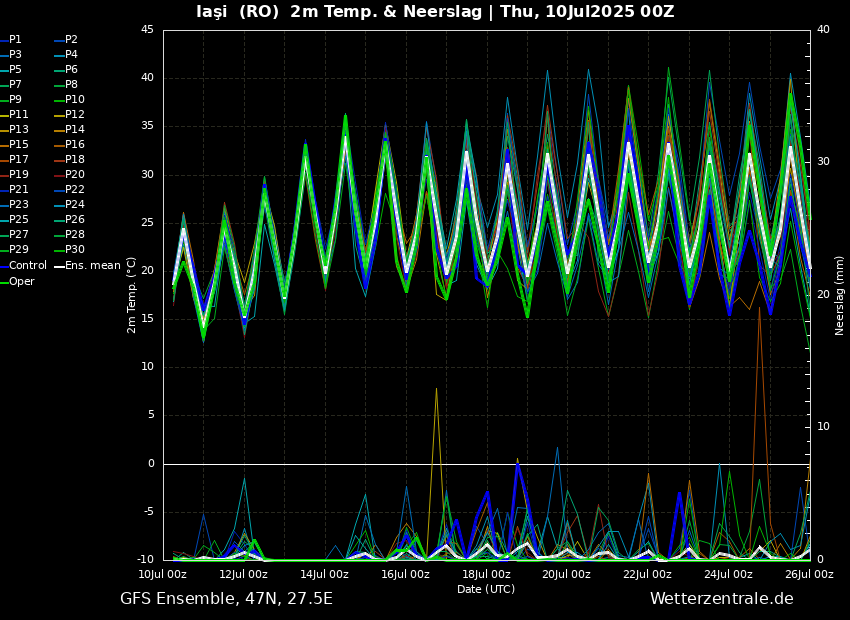Image resolution: width=850 pixels, height=620 pixels.
Task: Click the 26Jul 00Z date tick label
Action: [x=808, y=574]
